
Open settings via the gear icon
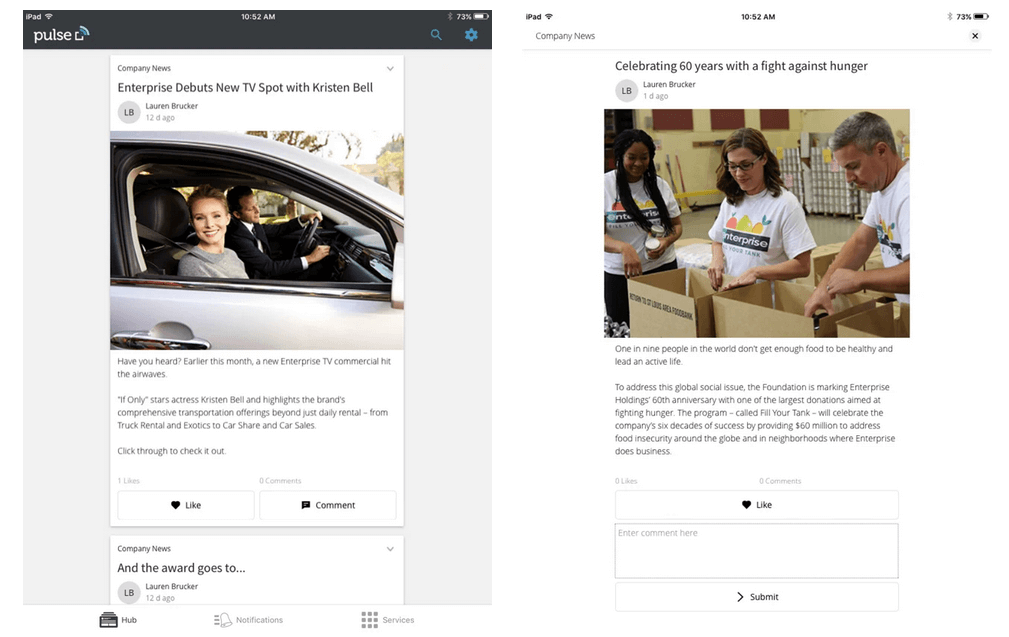(471, 34)
